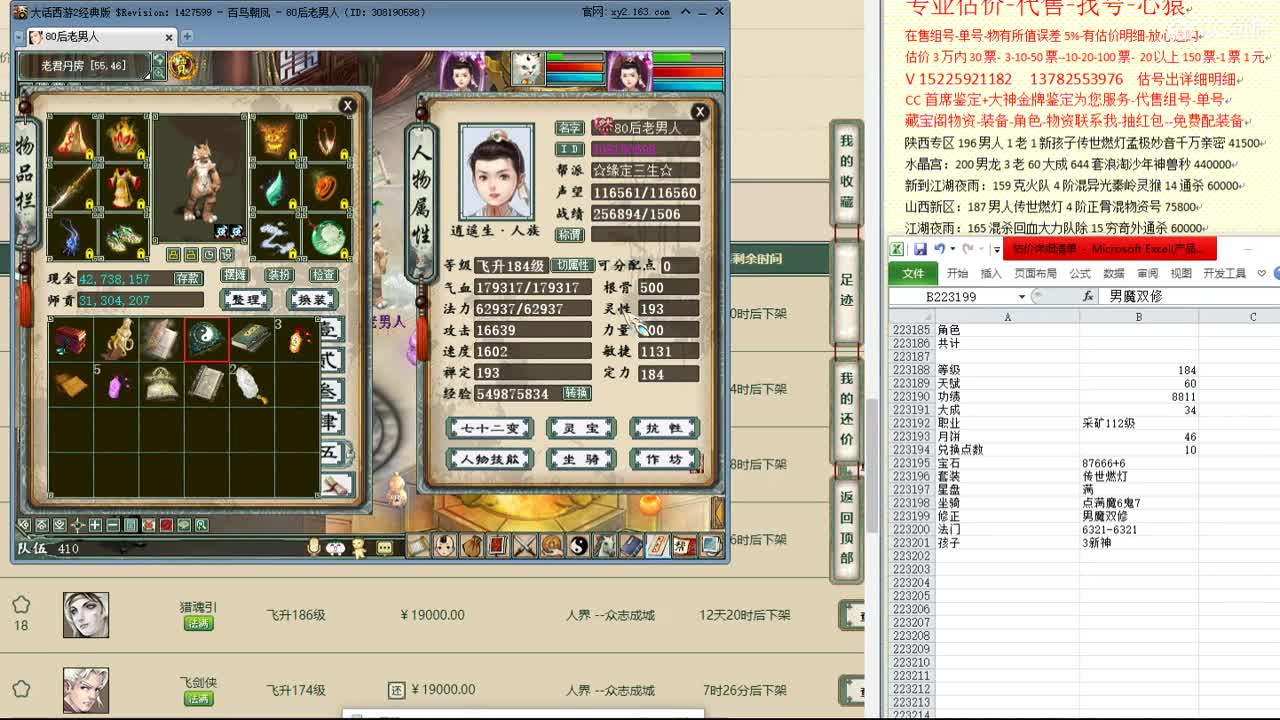Click the red treasure chest inventory item
Image resolution: width=1280 pixels, height=720 pixels.
point(71,341)
